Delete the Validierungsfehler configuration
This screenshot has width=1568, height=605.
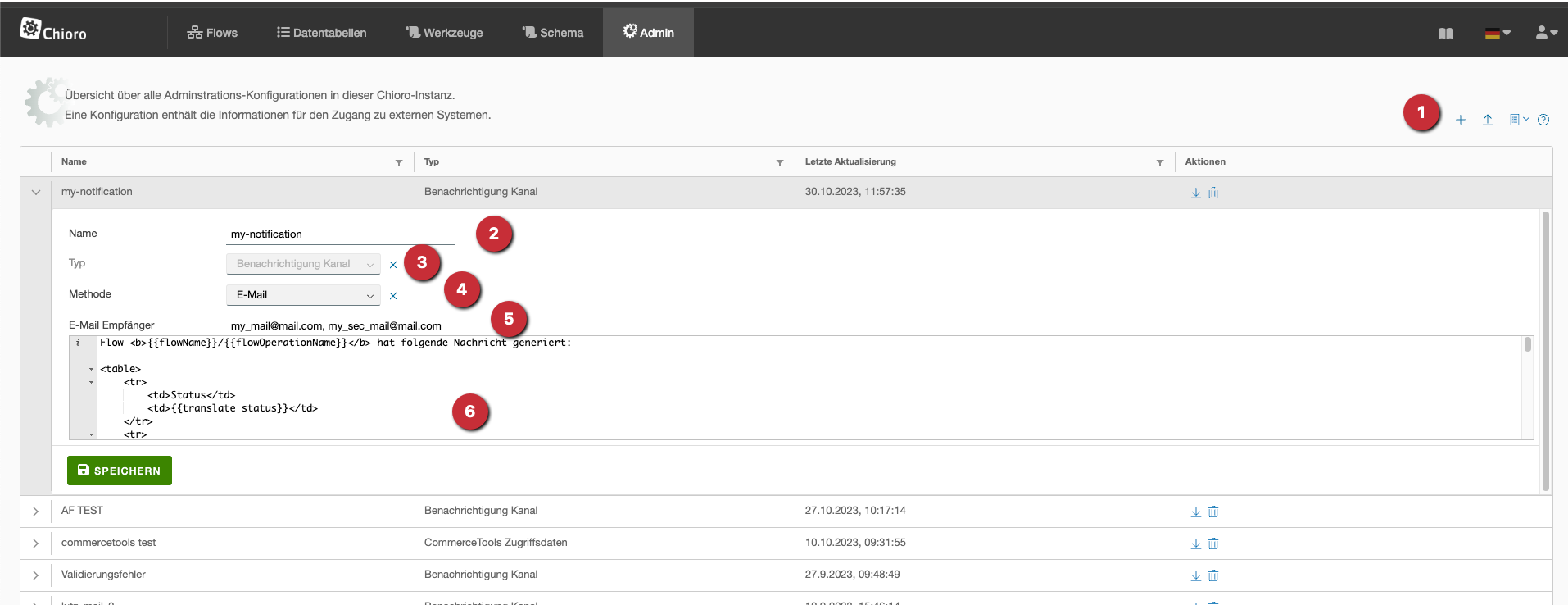tap(1213, 575)
